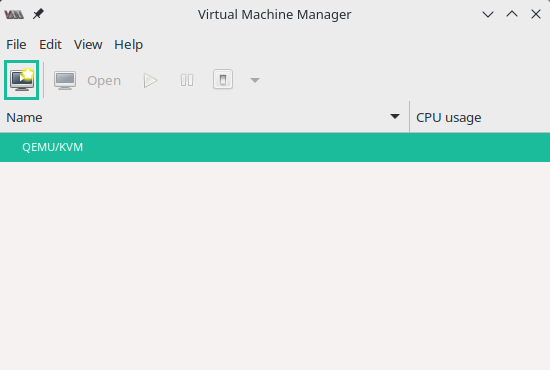Image resolution: width=550 pixels, height=370 pixels.
Task: Open the Edit menu
Action: click(50, 45)
